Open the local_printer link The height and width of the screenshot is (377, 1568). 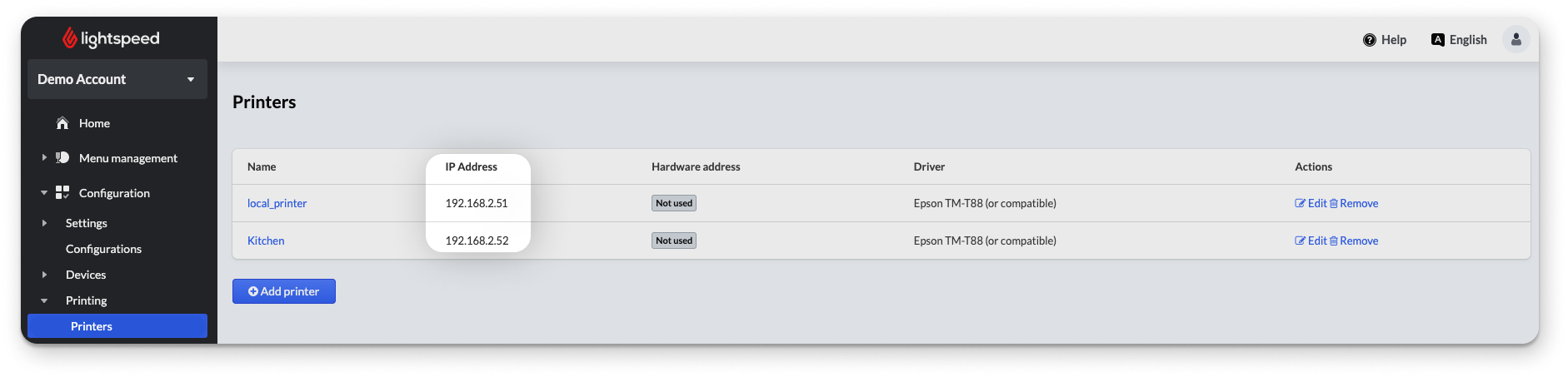tap(277, 203)
